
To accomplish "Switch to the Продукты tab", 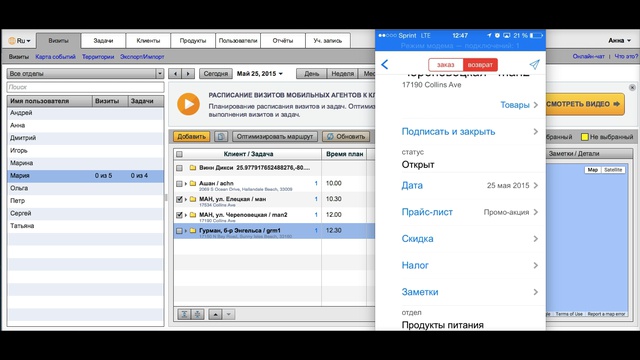I will [x=193, y=41].
